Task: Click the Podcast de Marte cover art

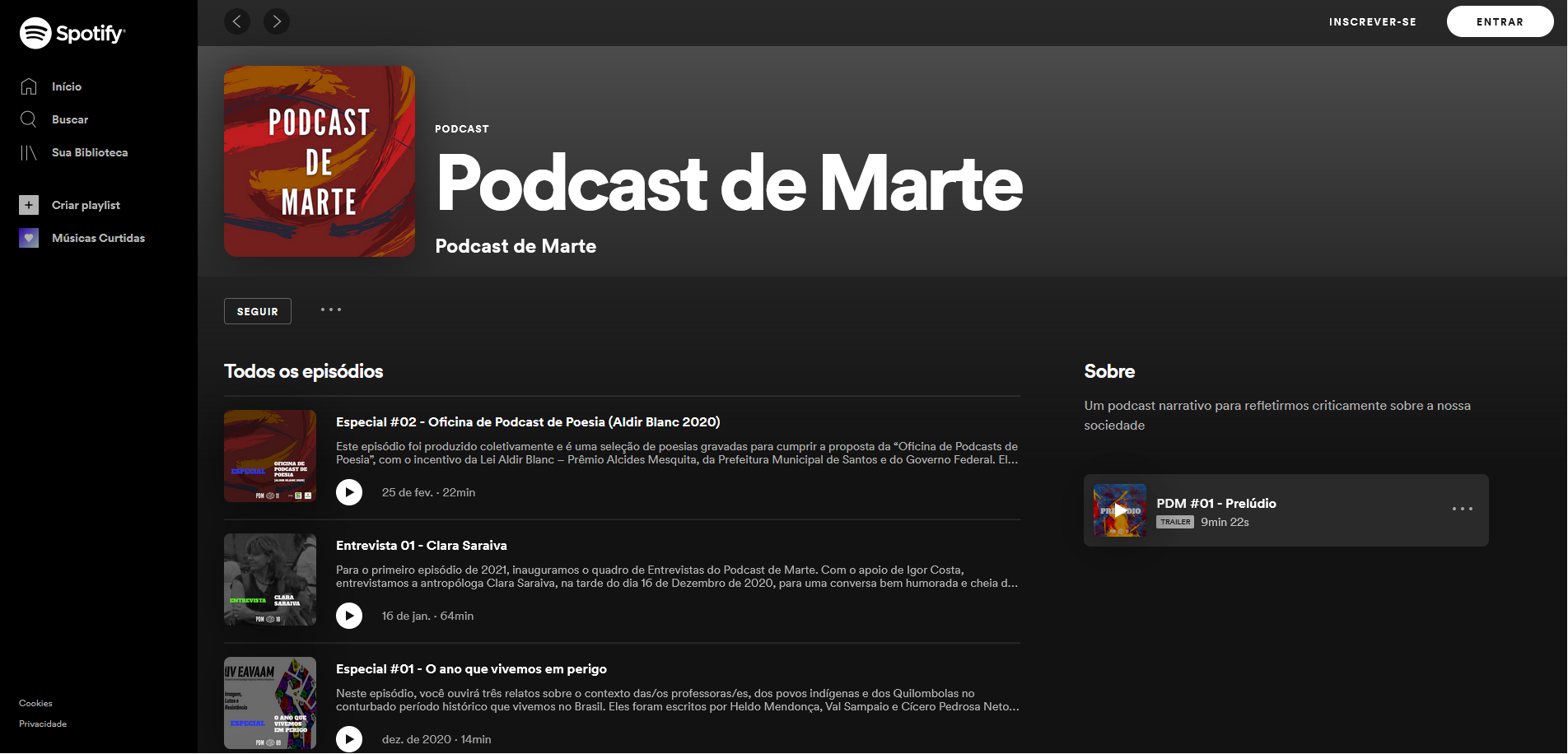Action: [x=320, y=161]
